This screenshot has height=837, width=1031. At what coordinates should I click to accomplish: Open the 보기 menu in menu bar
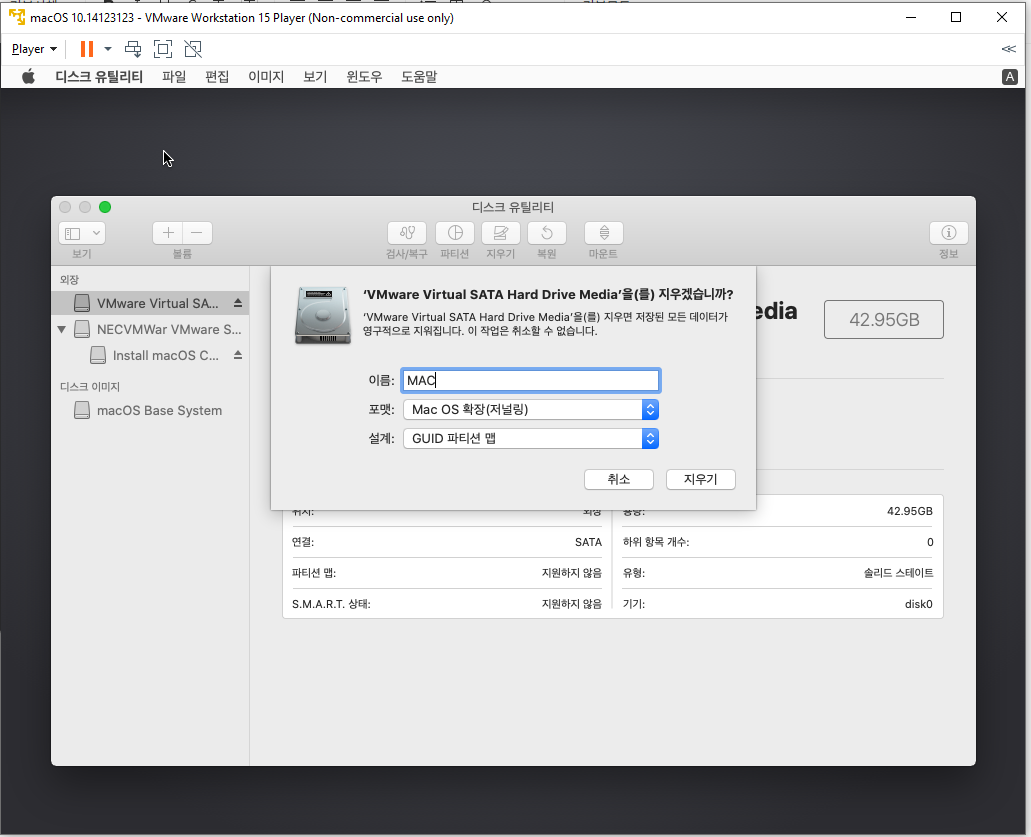(315, 77)
